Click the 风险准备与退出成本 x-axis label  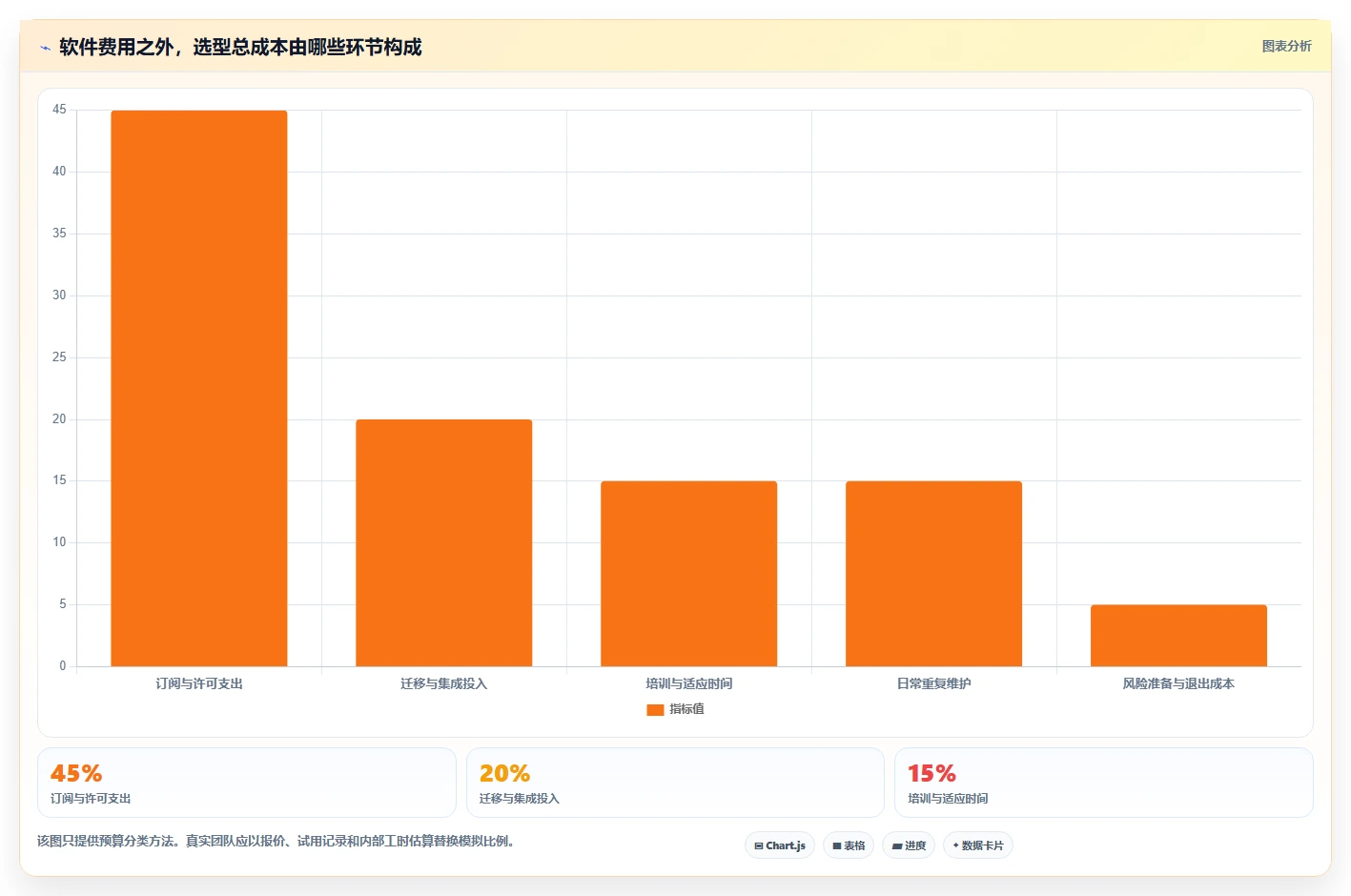click(1178, 683)
